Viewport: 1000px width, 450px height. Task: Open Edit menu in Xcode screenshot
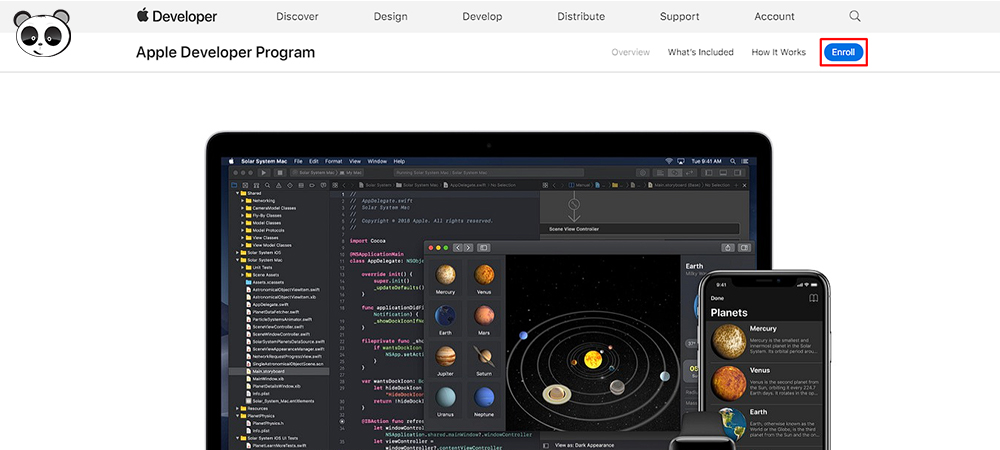point(314,161)
